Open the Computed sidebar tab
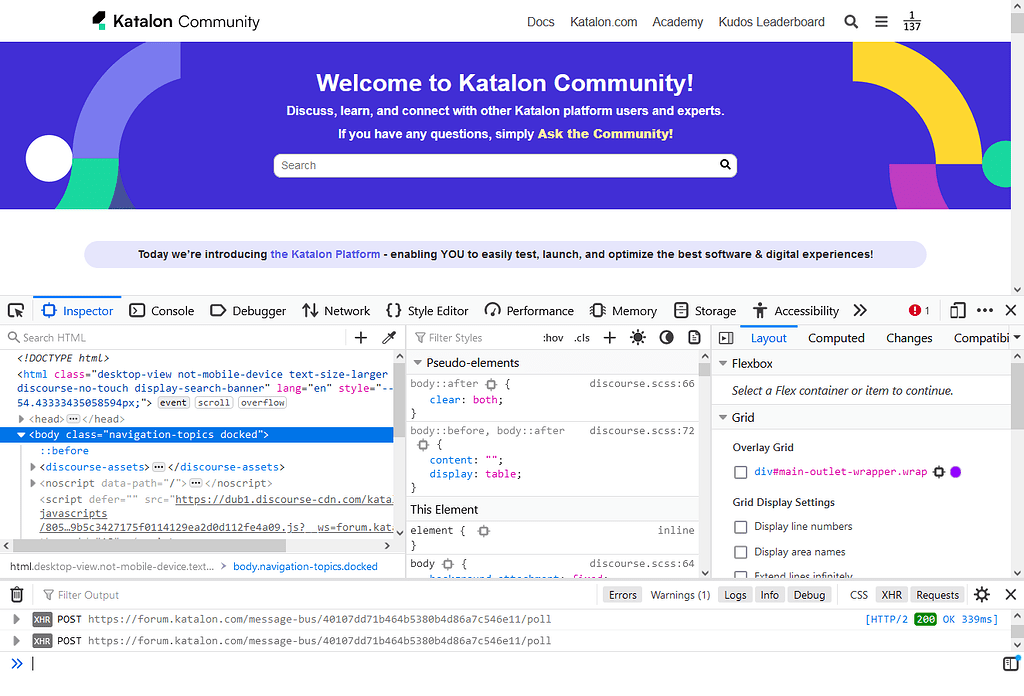 [x=836, y=338]
